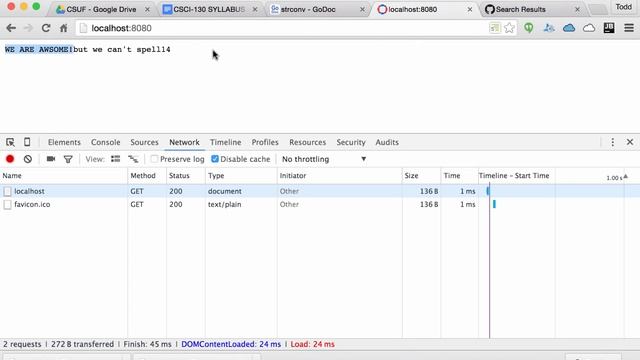Sort by the Status column header
The image size is (640, 360).
(x=186, y=176)
